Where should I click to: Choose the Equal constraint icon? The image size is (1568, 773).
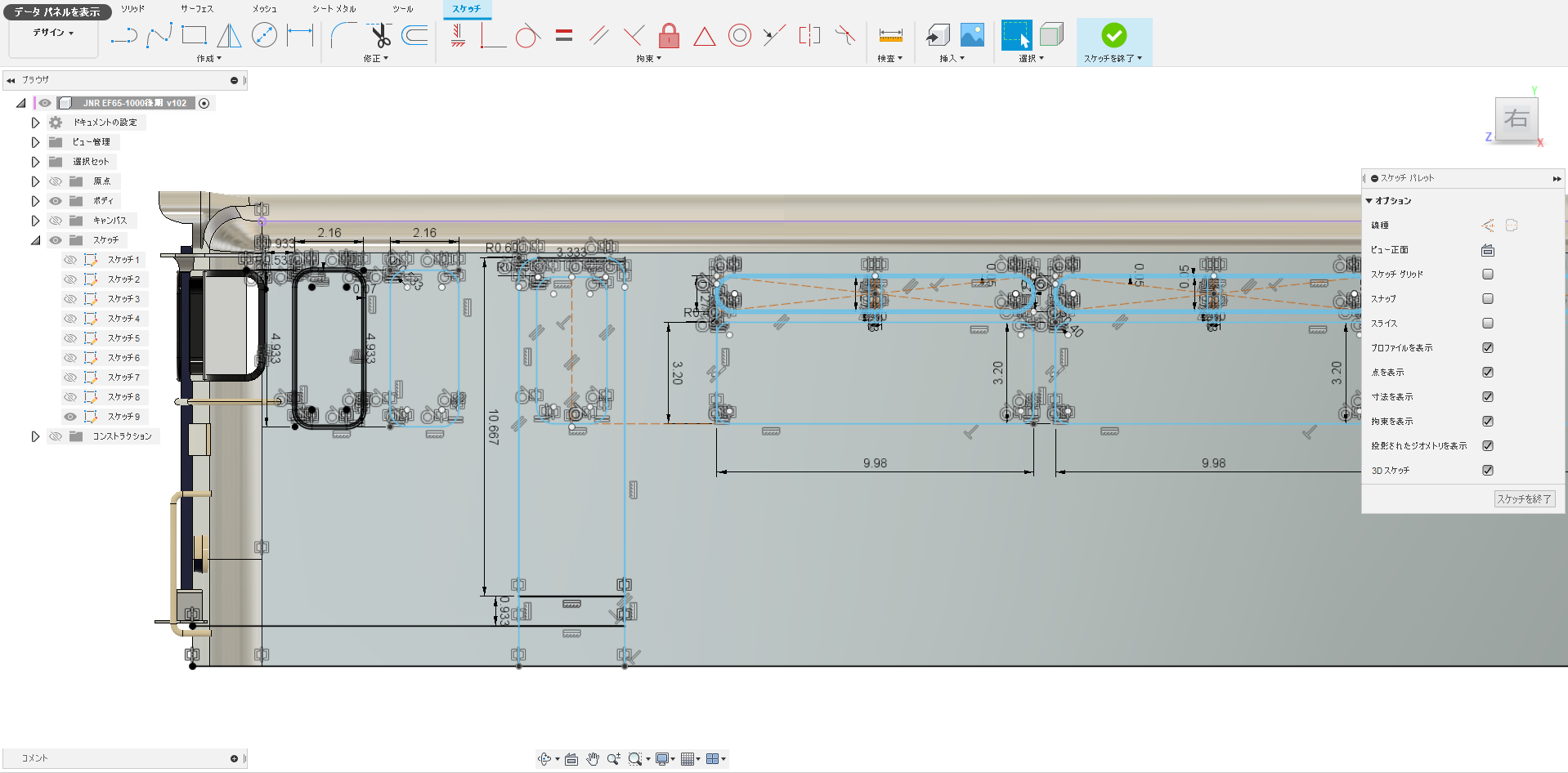point(563,35)
